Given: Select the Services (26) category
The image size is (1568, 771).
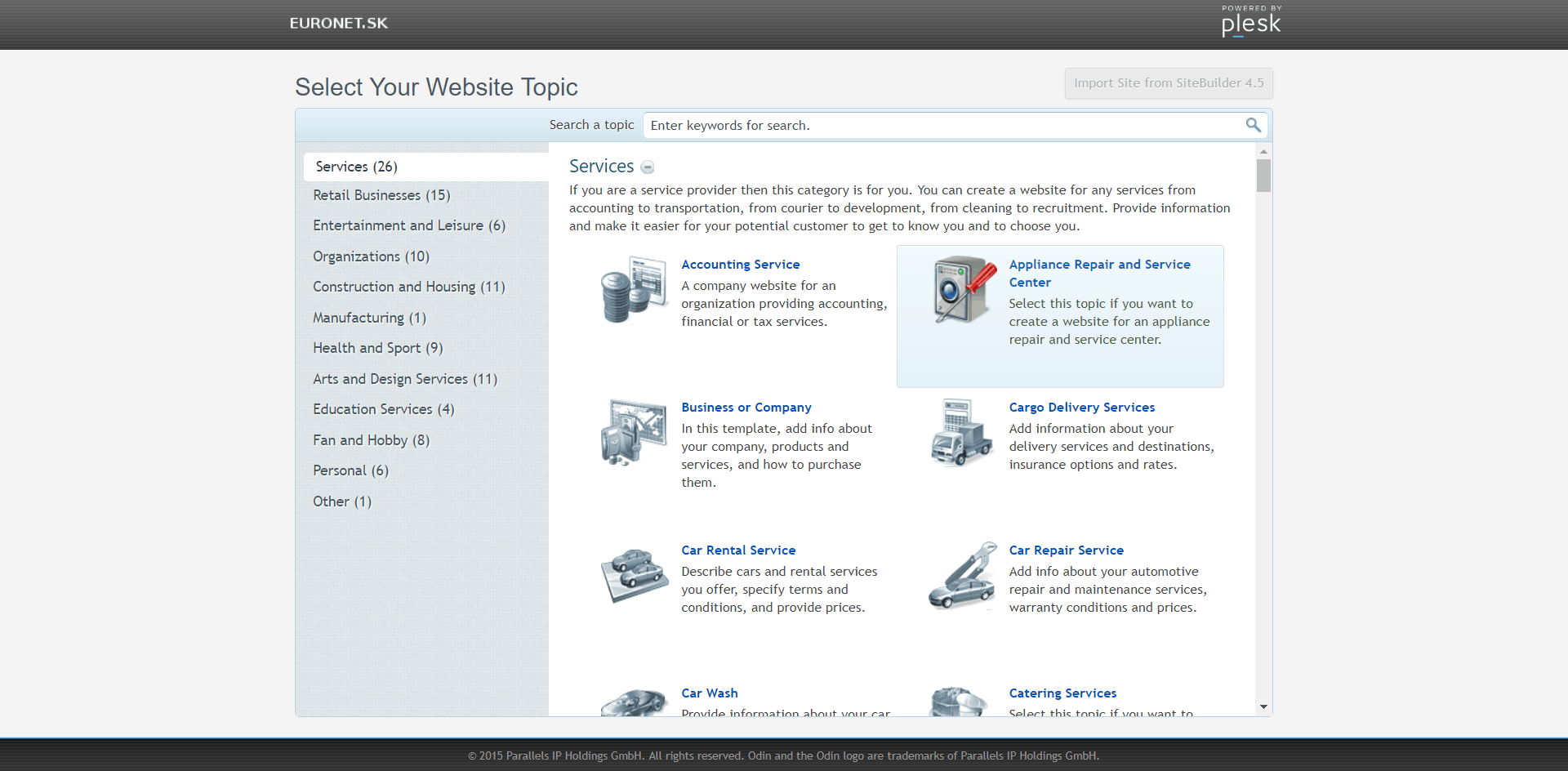Looking at the screenshot, I should pos(425,167).
